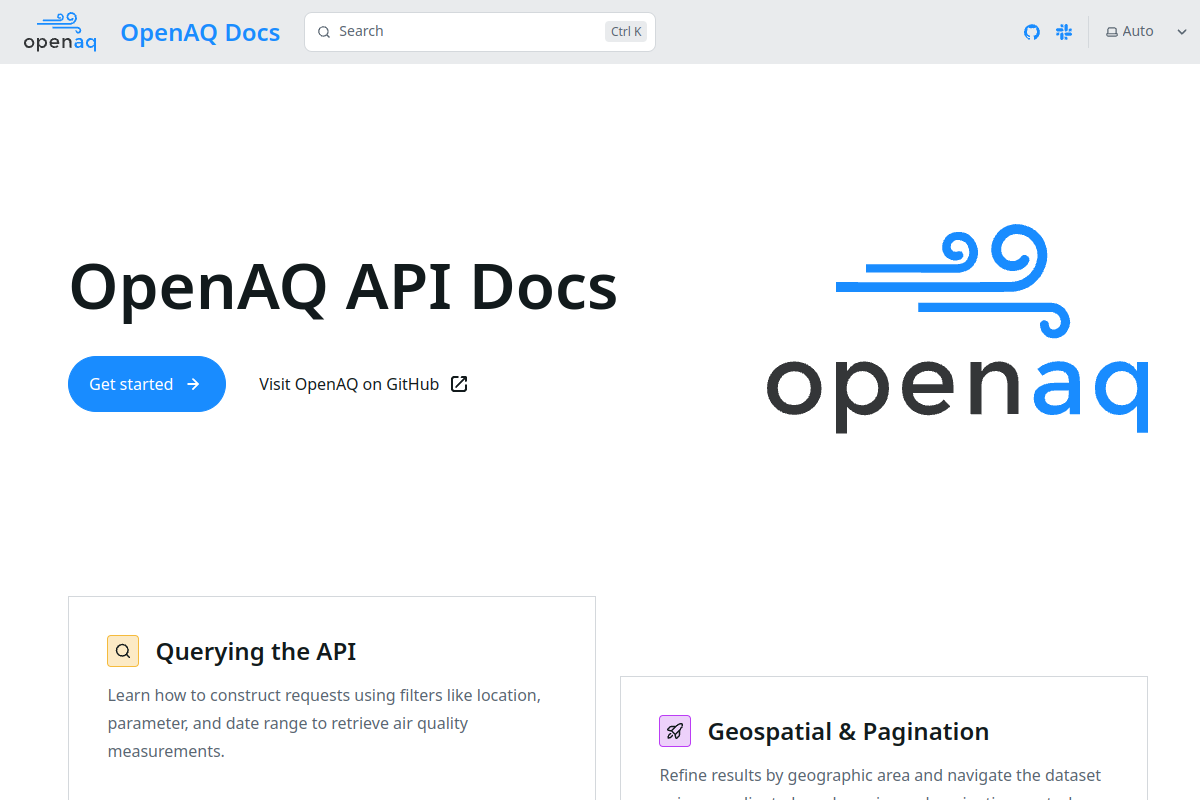Open the GitHub icon in the header
The height and width of the screenshot is (800, 1200).
(x=1032, y=32)
